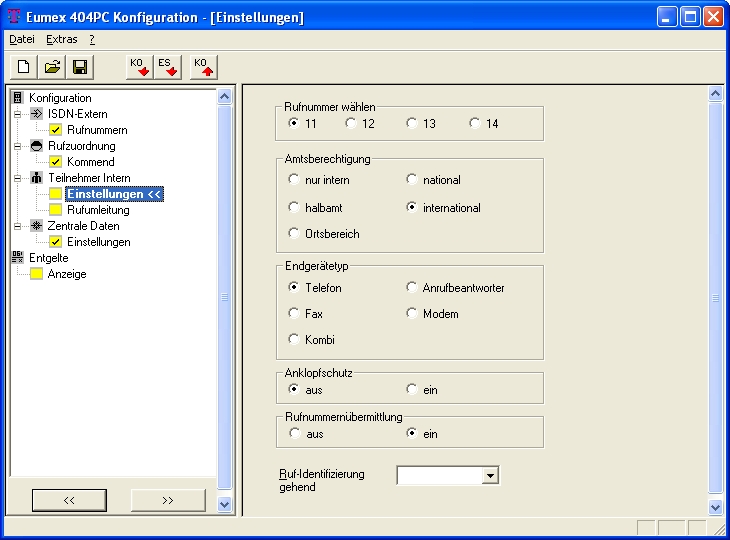
Task: Select the 'international' Amtsberechtigung option
Action: click(x=412, y=207)
